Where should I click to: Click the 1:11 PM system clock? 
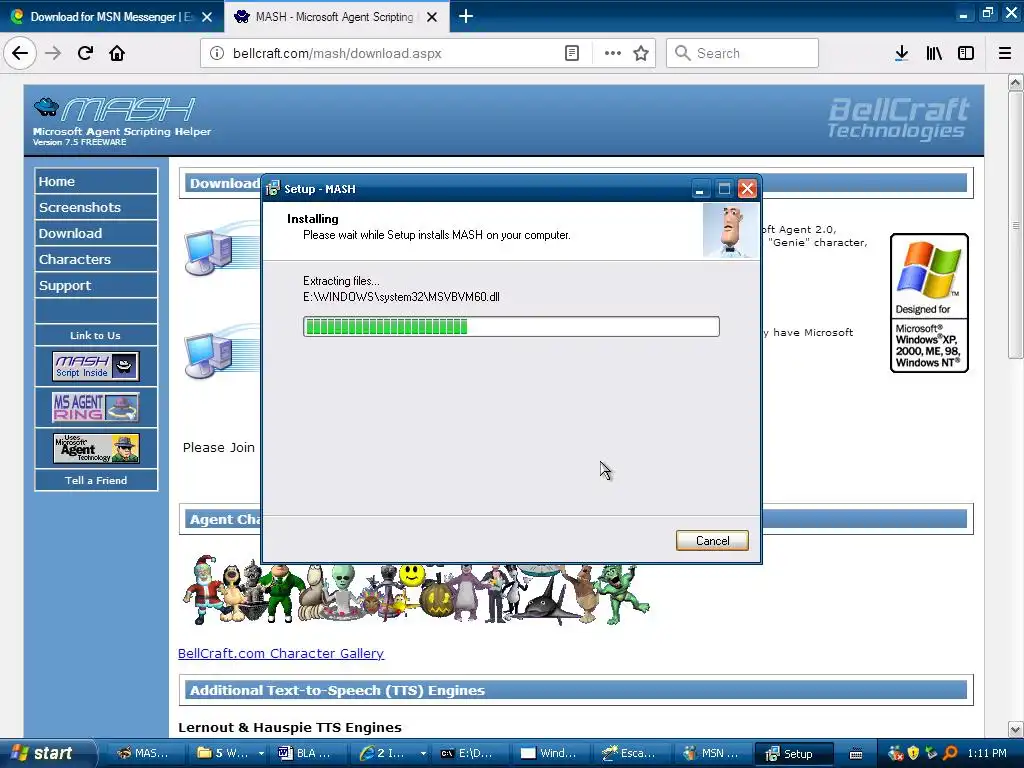click(987, 753)
